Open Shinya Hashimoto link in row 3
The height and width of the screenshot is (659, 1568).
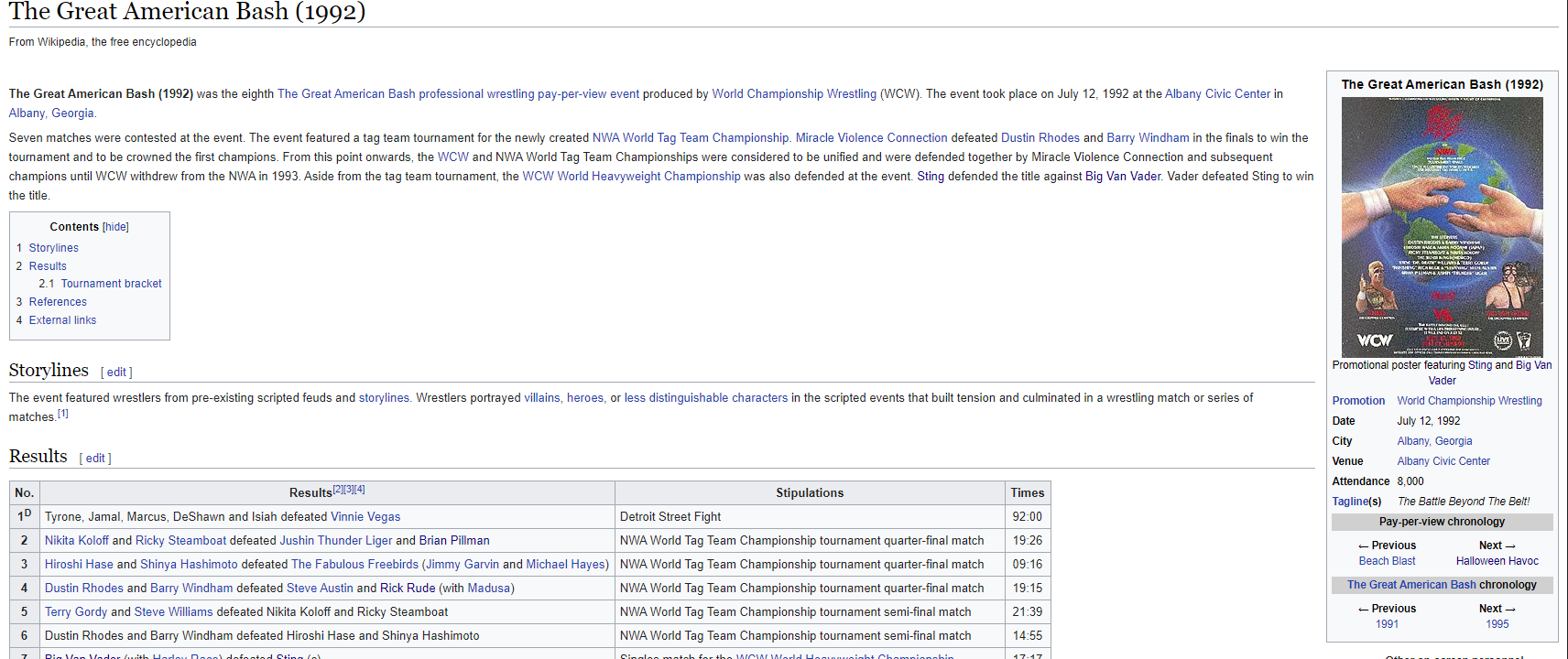point(189,565)
